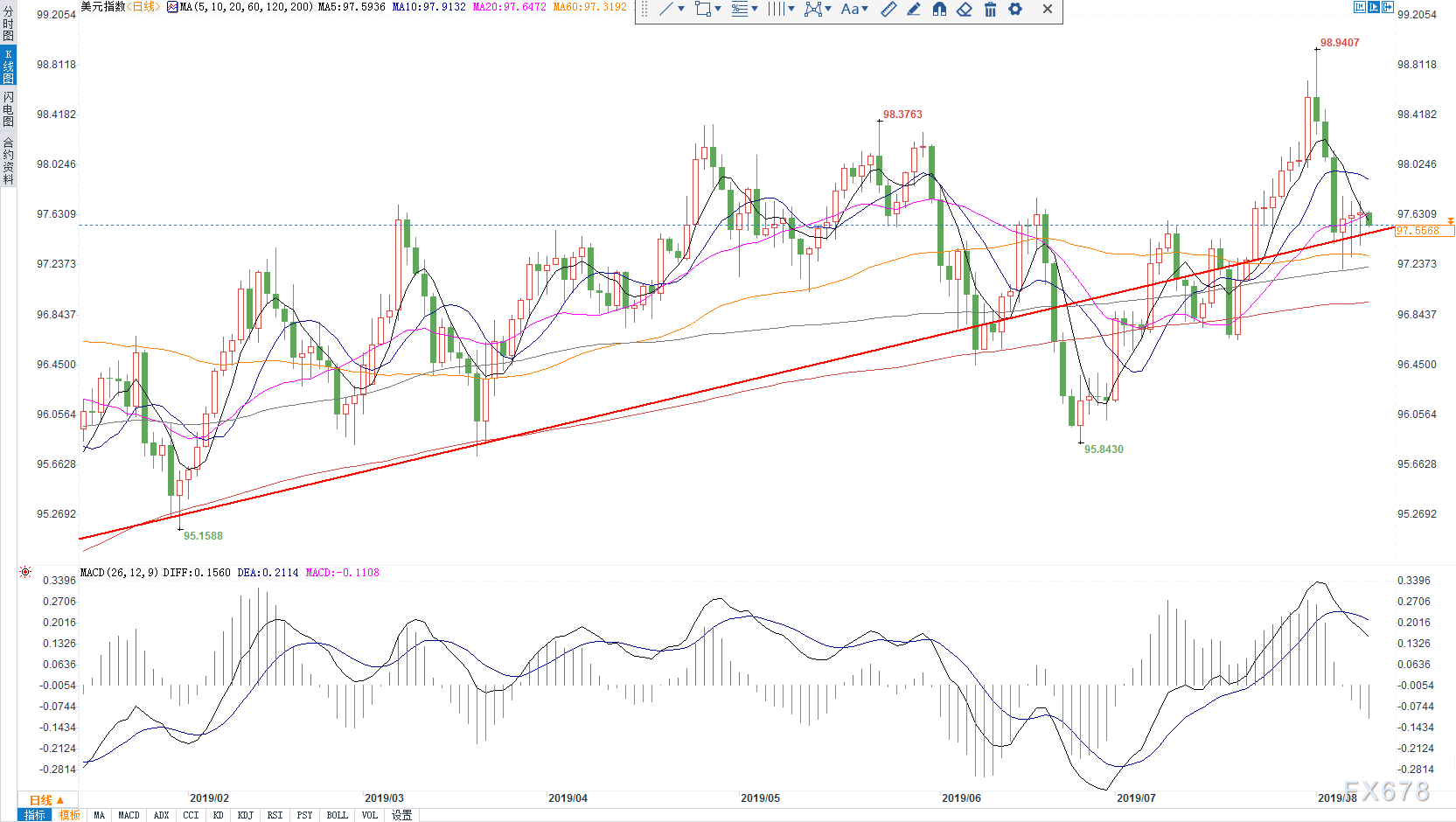Click the MACD(26,12,9) parameter label

[119, 573]
